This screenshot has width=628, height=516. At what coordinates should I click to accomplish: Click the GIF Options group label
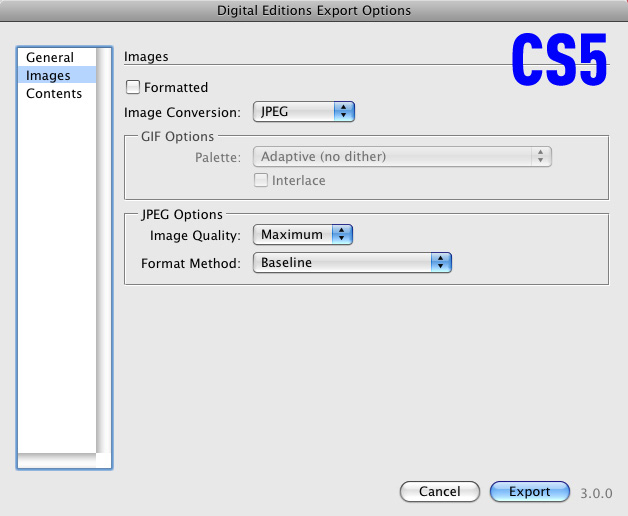177,136
